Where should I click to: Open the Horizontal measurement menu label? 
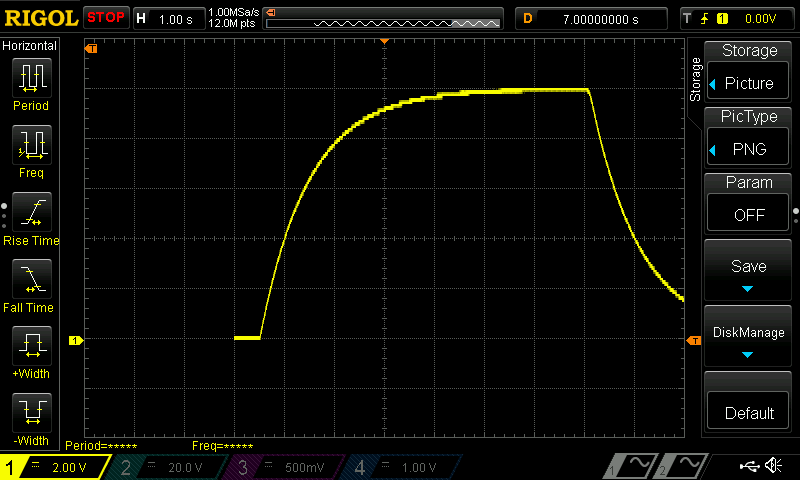pos(31,46)
